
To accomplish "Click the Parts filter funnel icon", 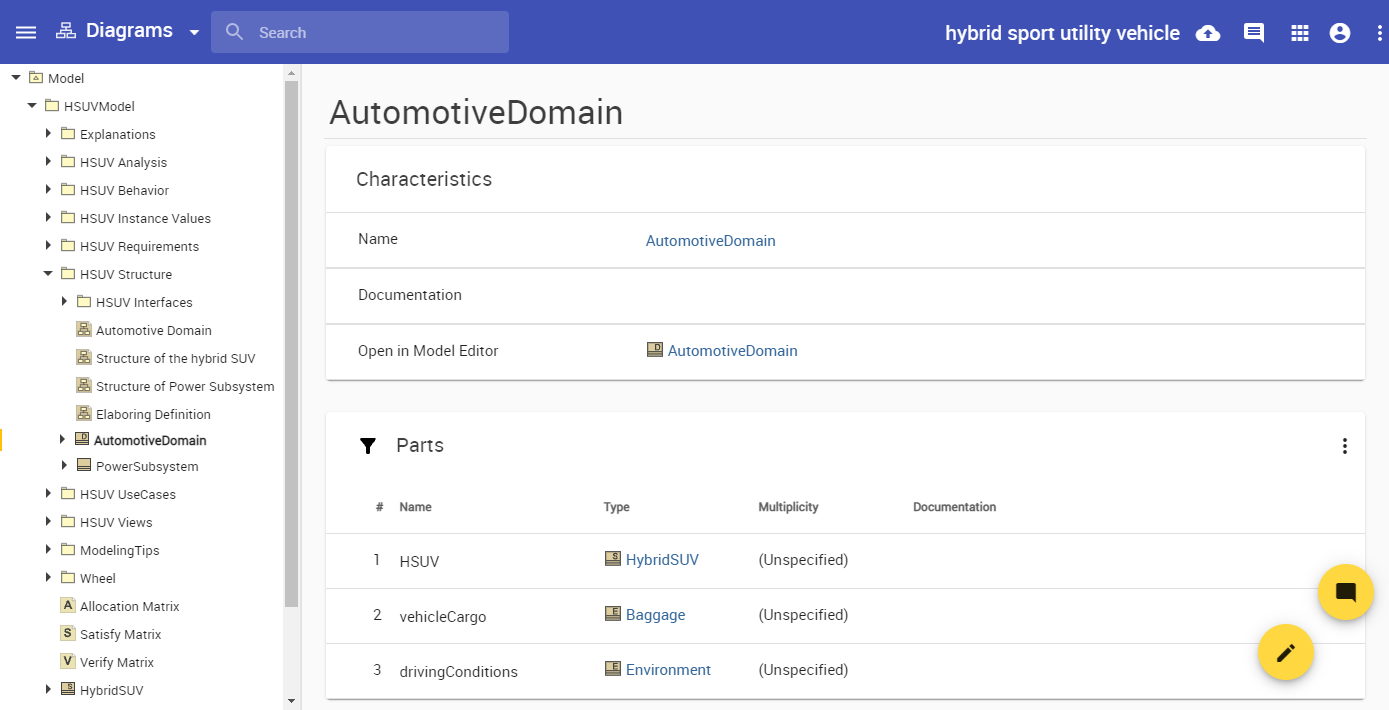I will 368,446.
